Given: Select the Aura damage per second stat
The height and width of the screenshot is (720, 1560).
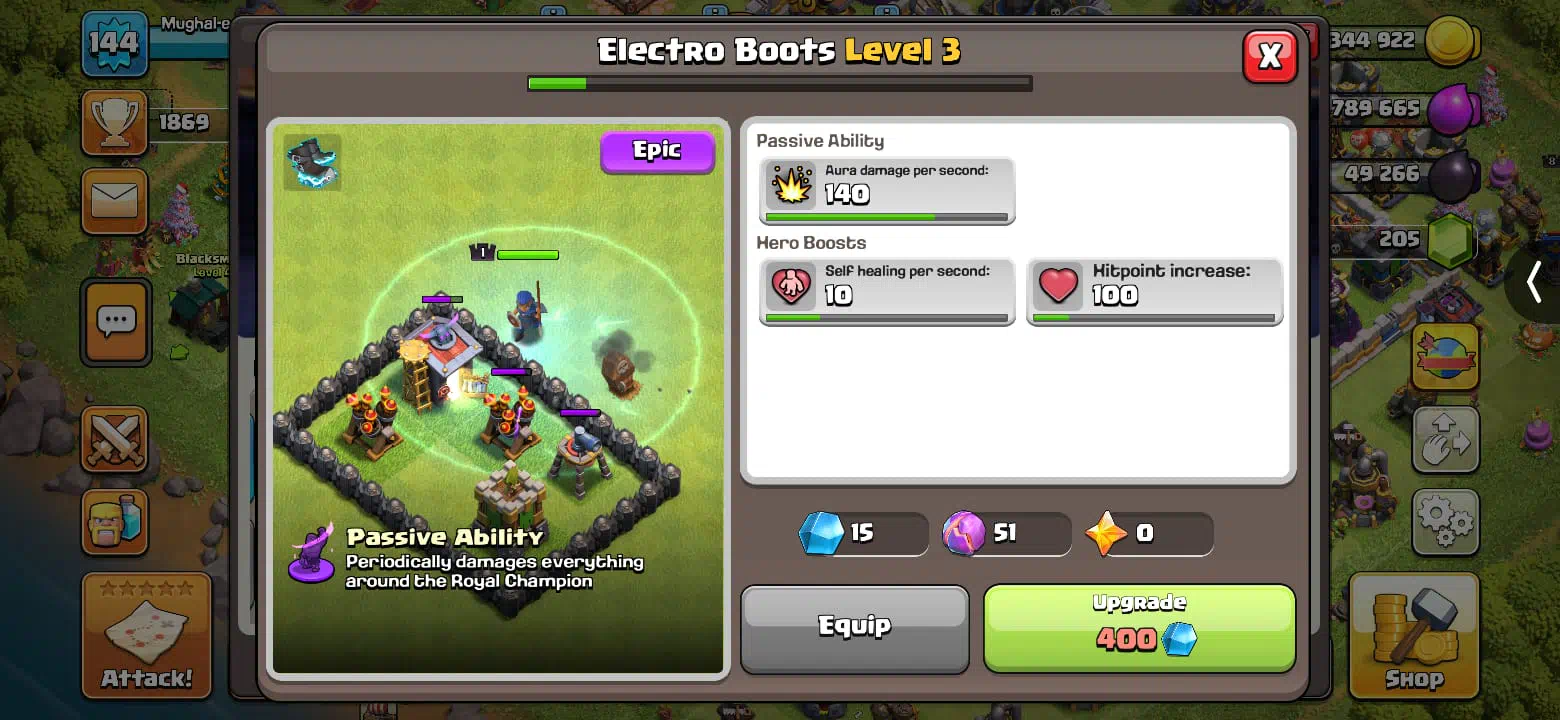Looking at the screenshot, I should [887, 190].
